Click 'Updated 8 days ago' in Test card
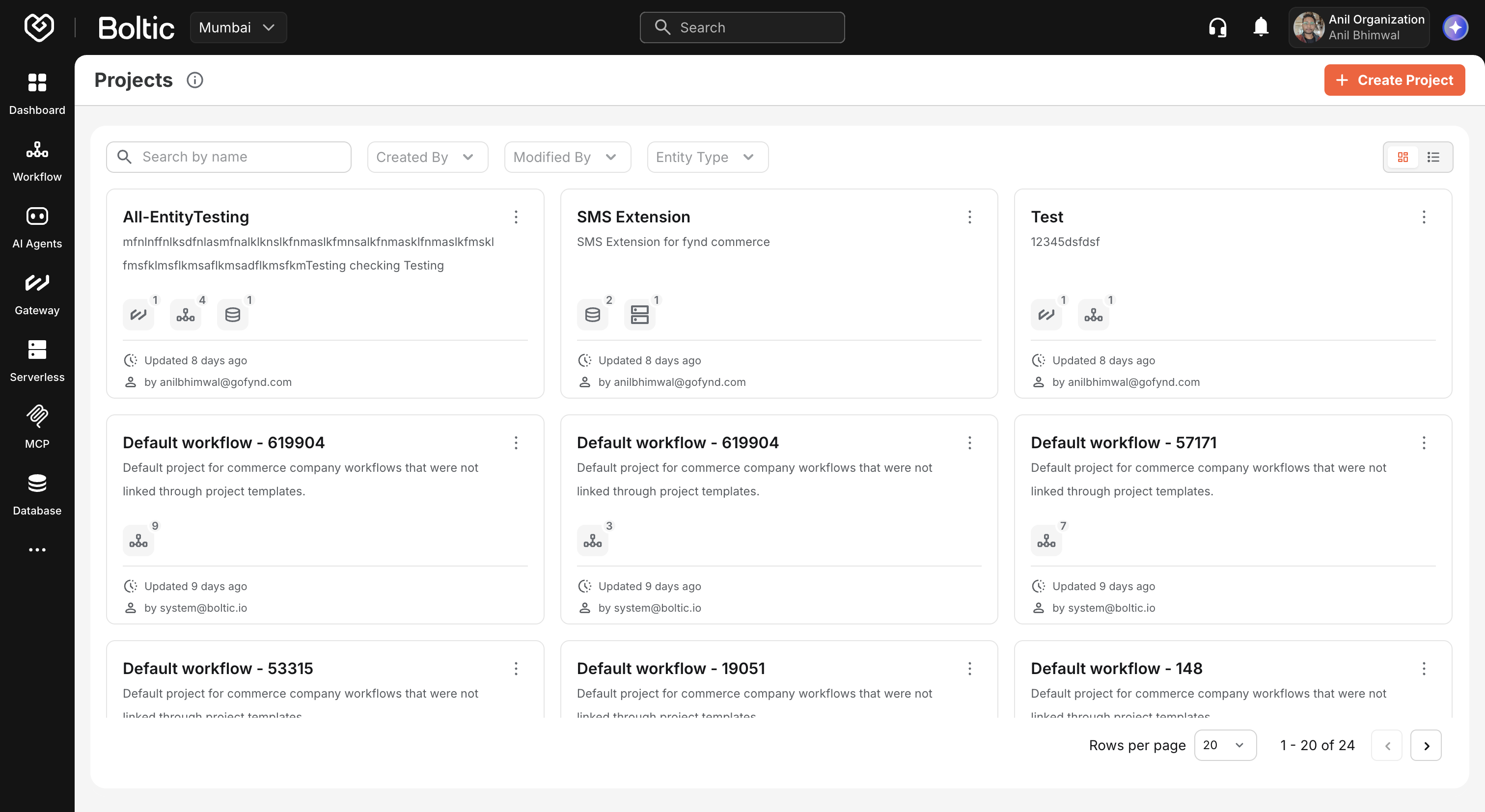Screen dimensions: 1485x812 click(x=1103, y=360)
